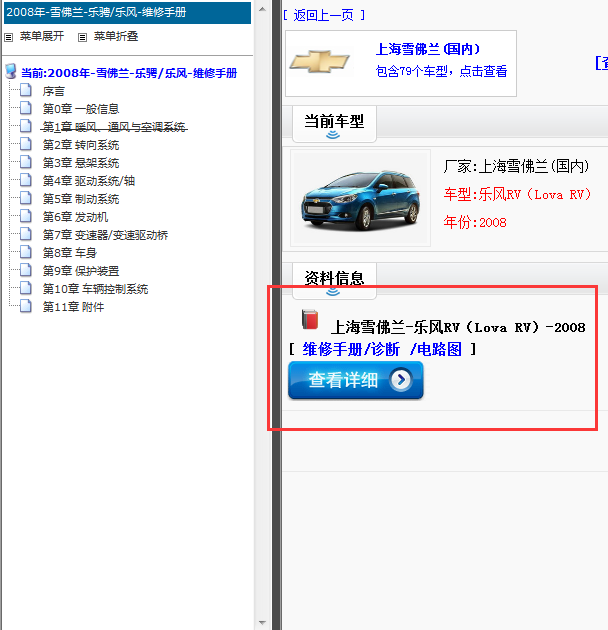Image resolution: width=608 pixels, height=630 pixels.
Task: Collapse all menus with 菜单折叠
Action: click(x=116, y=36)
